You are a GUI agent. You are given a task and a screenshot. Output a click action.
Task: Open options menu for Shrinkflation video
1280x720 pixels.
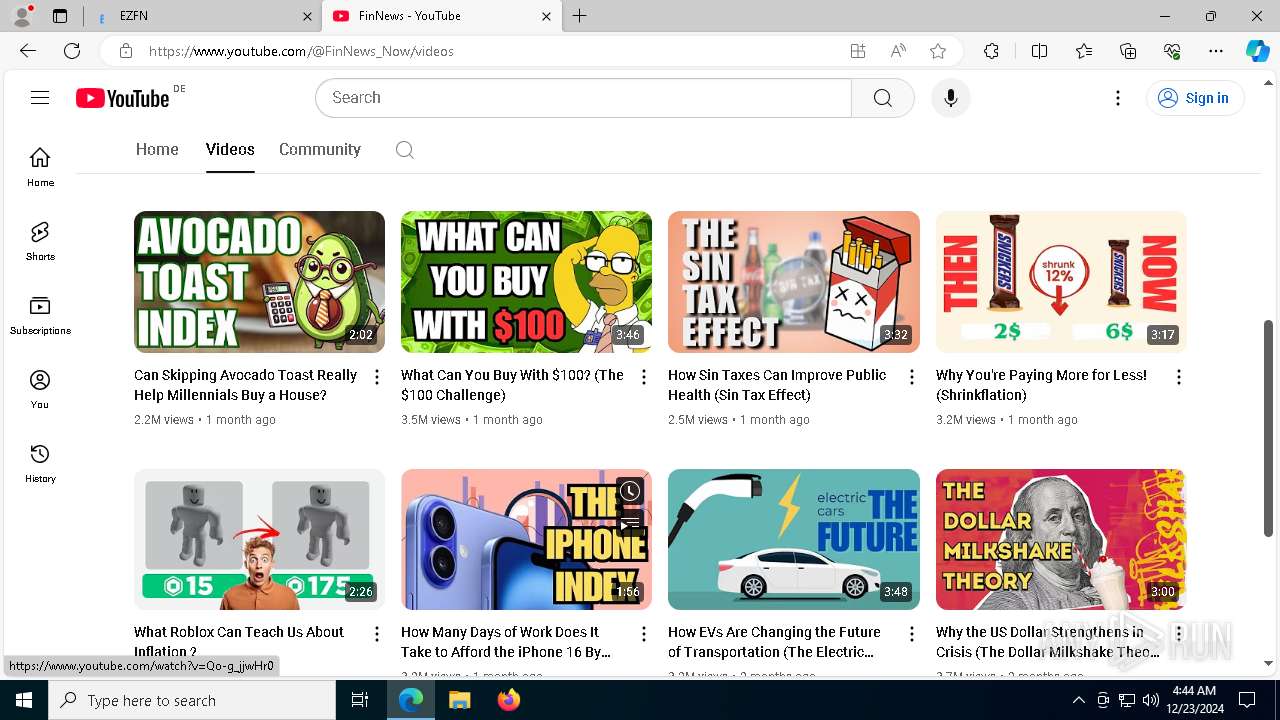1179,377
